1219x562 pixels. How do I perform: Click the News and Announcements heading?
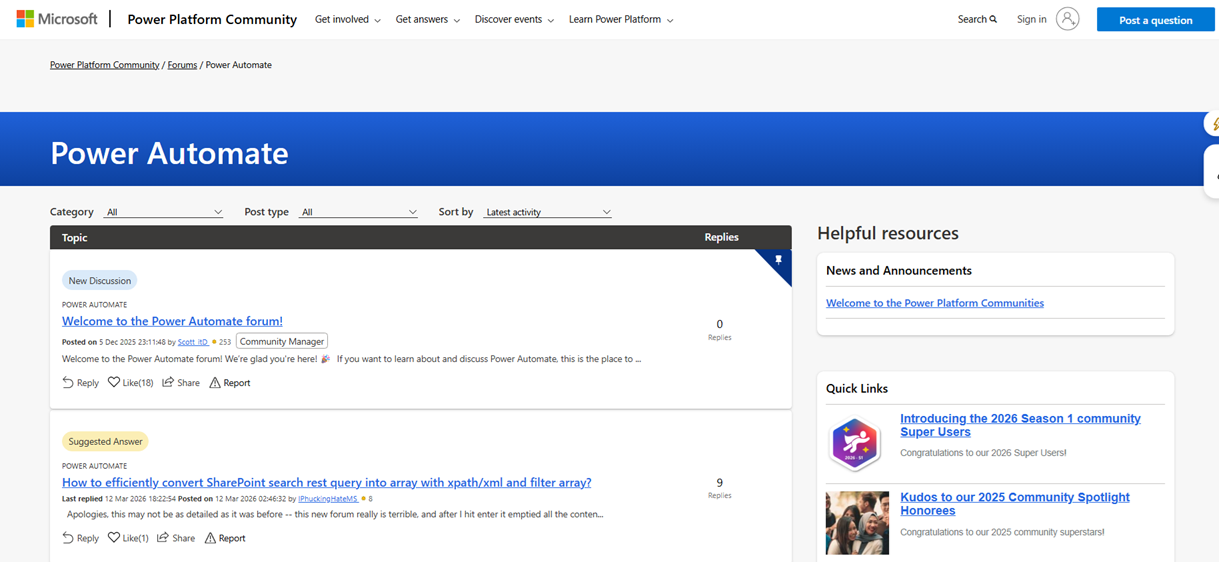(899, 270)
